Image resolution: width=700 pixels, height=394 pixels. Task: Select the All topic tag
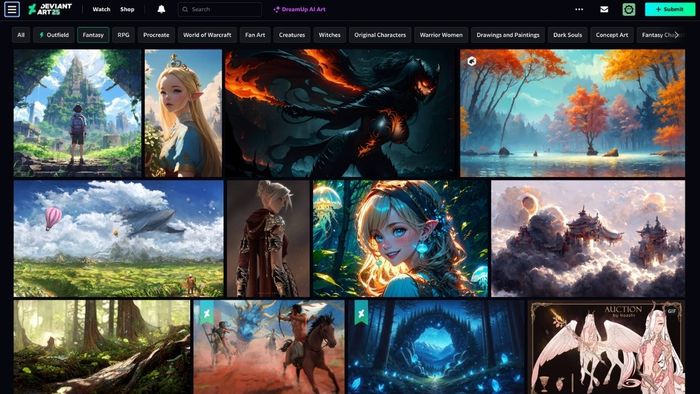[x=21, y=35]
